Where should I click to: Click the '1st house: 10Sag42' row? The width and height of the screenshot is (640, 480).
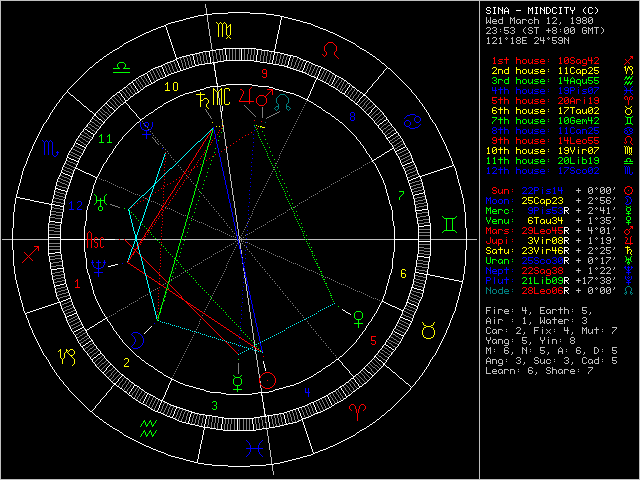(562, 61)
